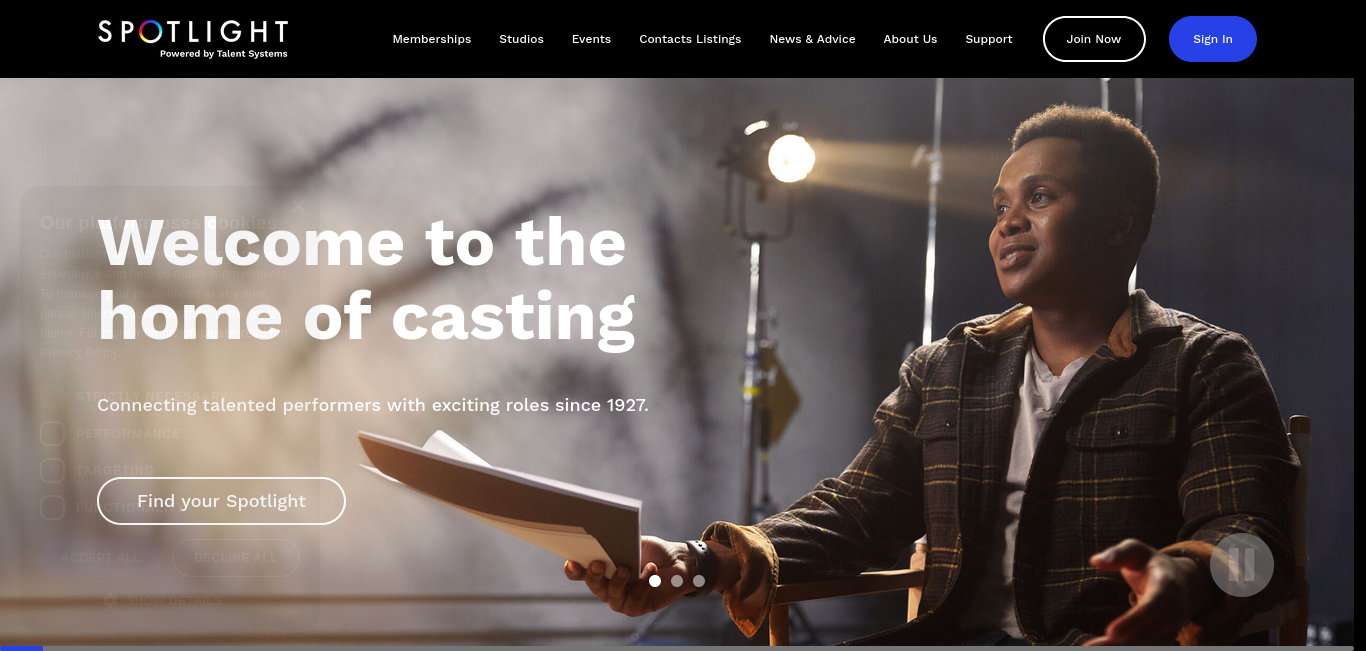Go to the second carousel slide dot

[677, 581]
